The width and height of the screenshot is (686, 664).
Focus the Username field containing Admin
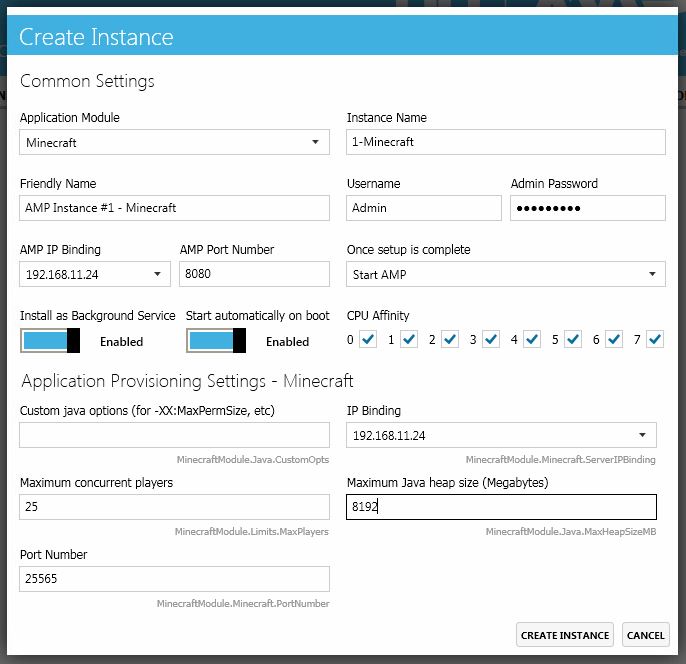424,208
